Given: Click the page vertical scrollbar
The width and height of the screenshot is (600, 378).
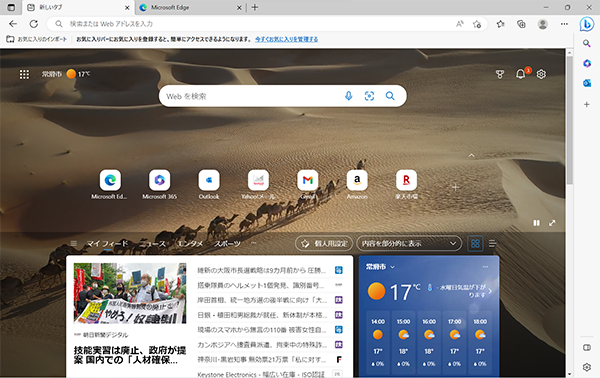Looking at the screenshot, I should [x=569, y=122].
